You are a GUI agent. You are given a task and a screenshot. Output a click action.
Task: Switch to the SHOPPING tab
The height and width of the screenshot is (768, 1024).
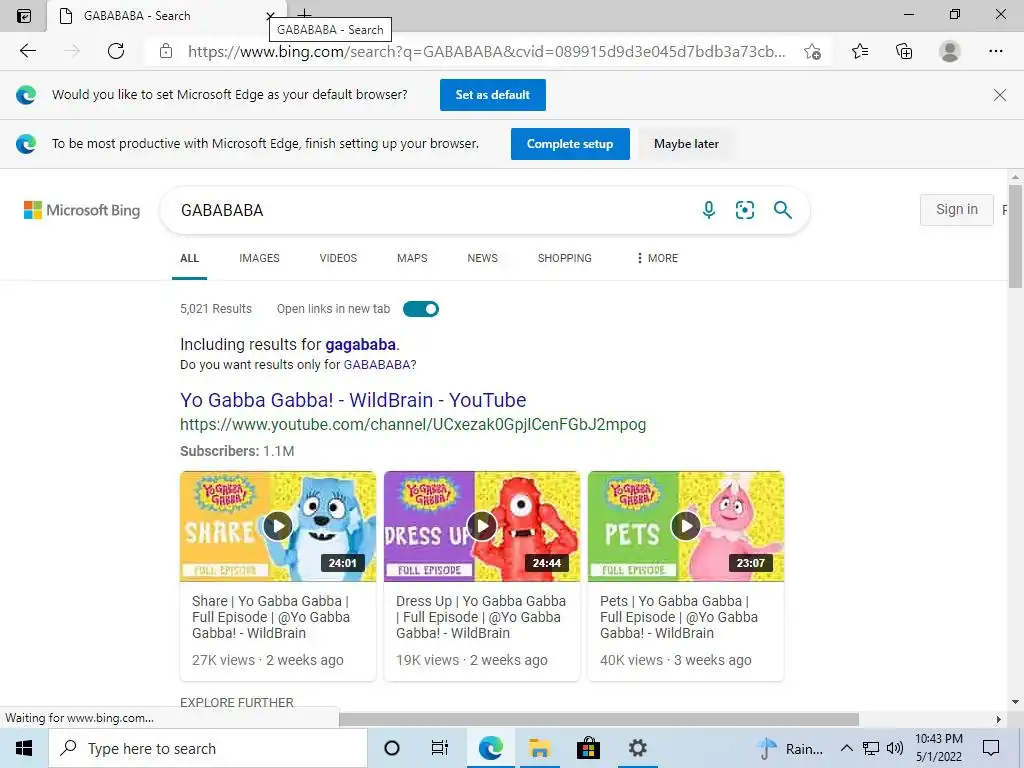(565, 259)
